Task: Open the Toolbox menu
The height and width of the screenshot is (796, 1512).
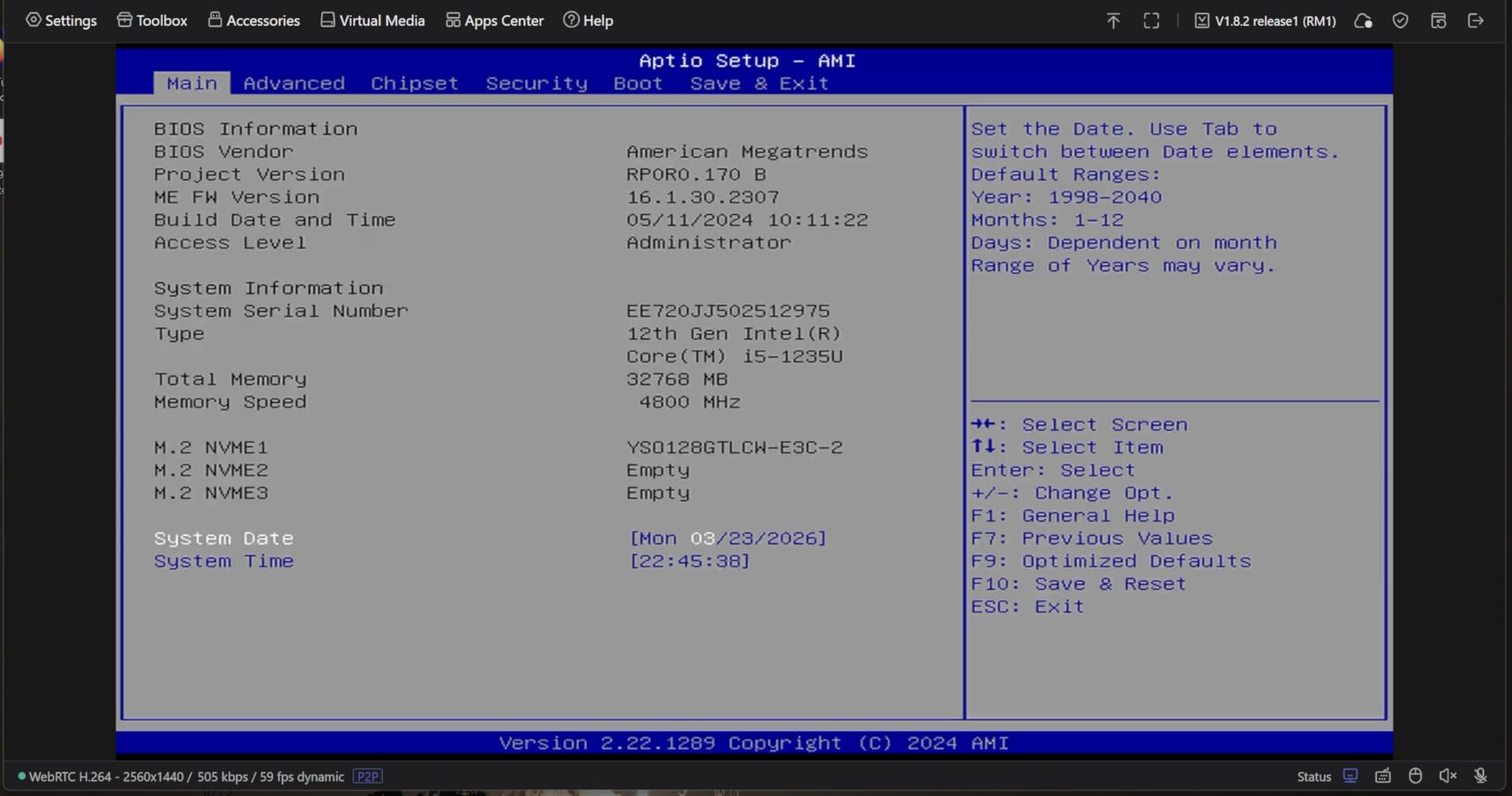Action: (152, 20)
